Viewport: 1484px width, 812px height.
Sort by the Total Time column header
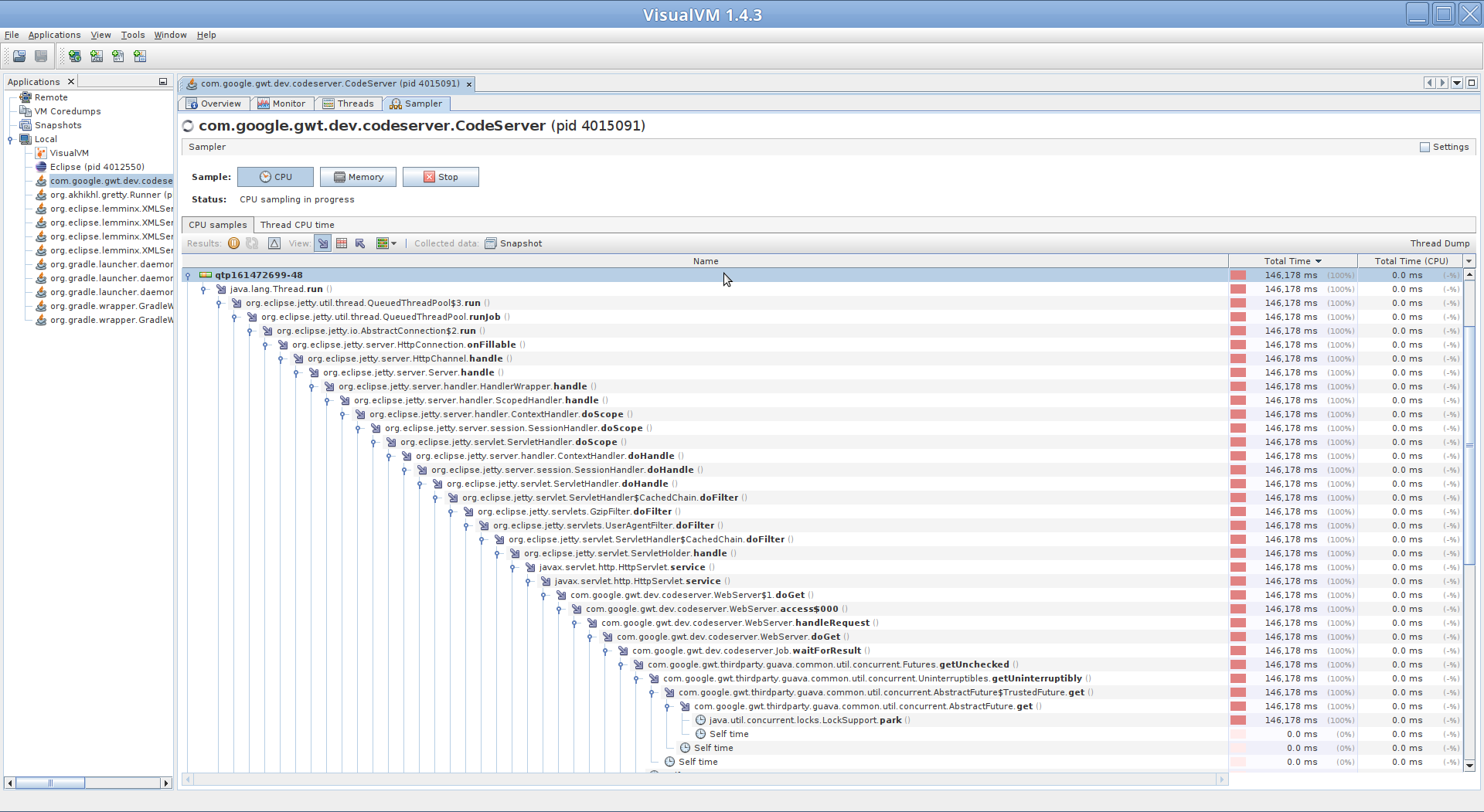coord(1289,261)
